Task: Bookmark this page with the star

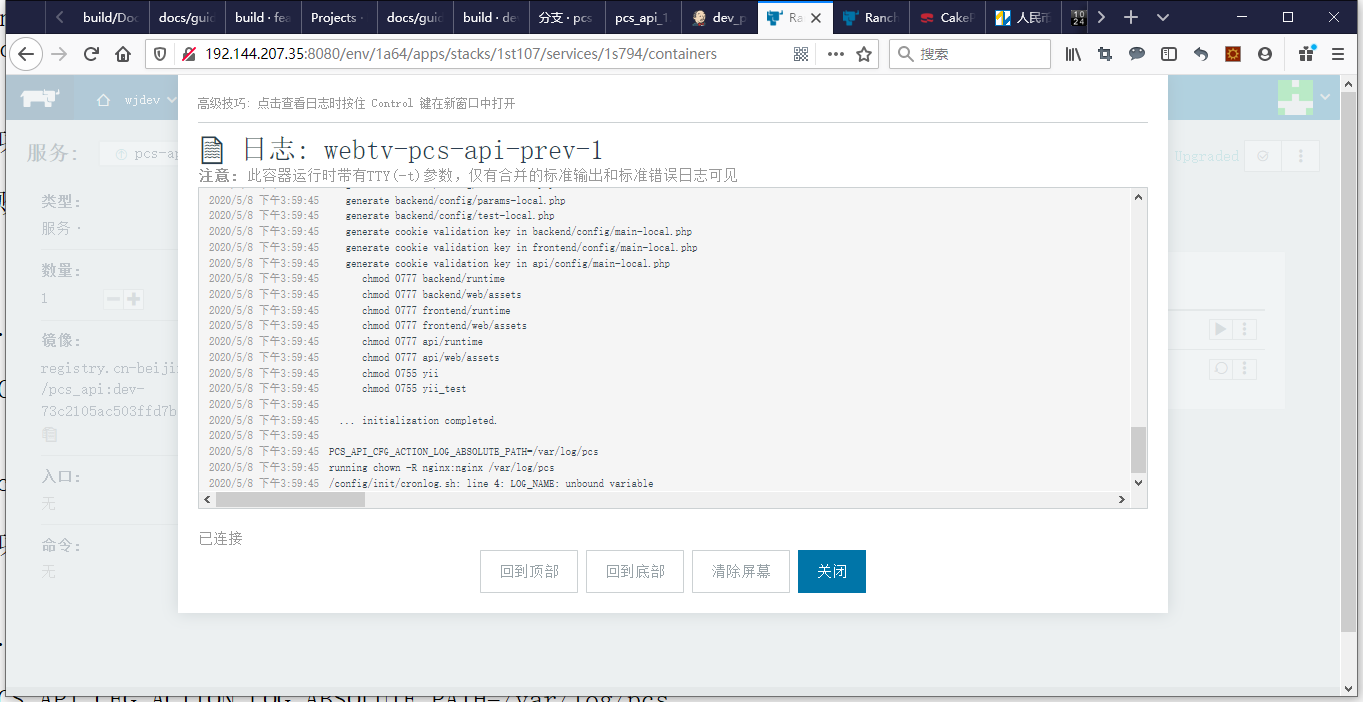Action: 864,54
